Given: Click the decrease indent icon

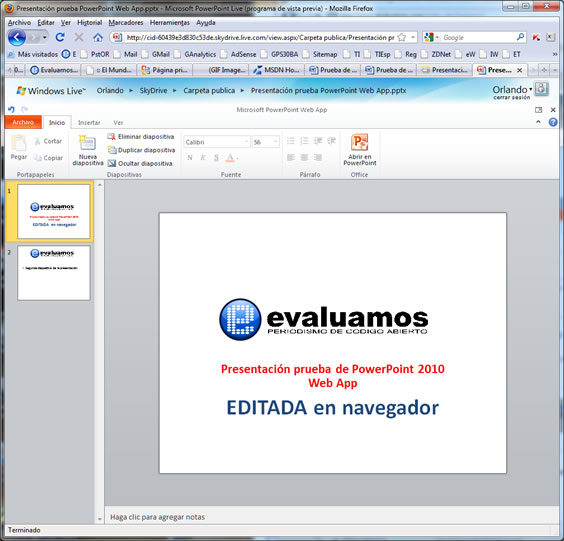Looking at the screenshot, I should pos(318,141).
